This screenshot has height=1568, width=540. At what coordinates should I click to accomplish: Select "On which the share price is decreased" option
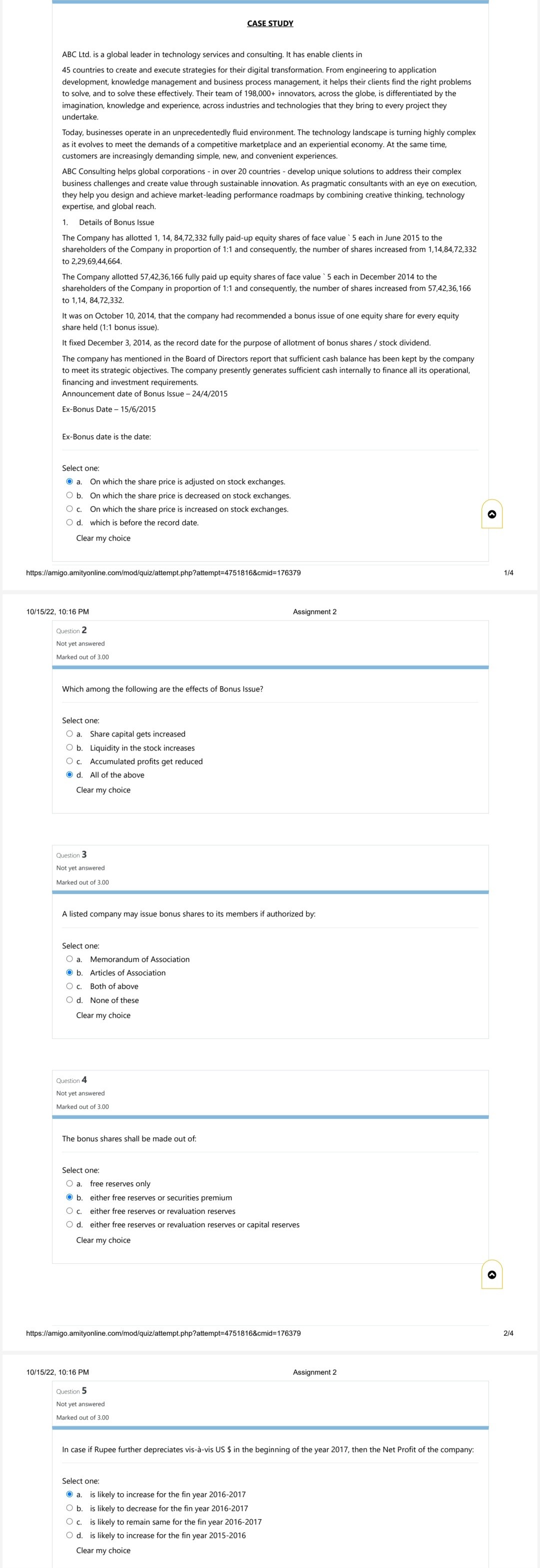[70, 495]
